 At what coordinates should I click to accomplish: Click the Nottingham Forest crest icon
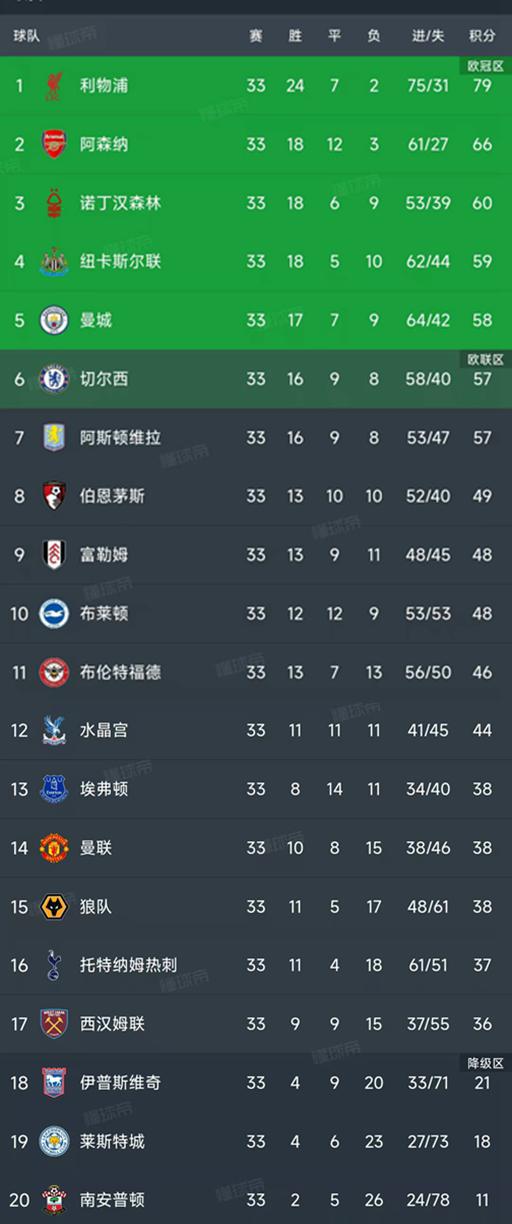(53, 203)
